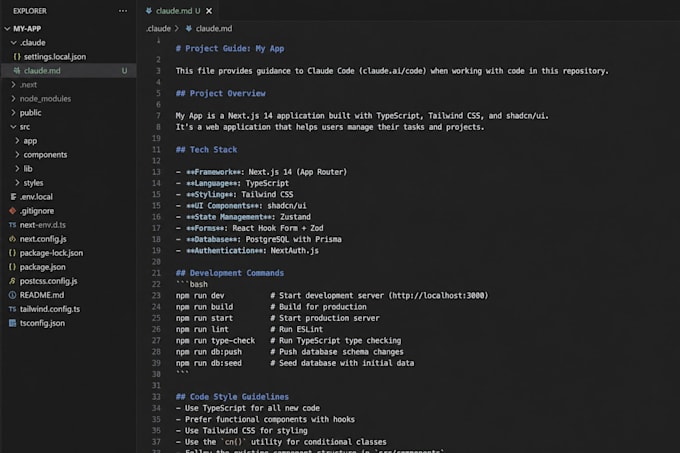Click line number 23 in the gutter
Viewport: 680px width, 453px height.
[156, 296]
